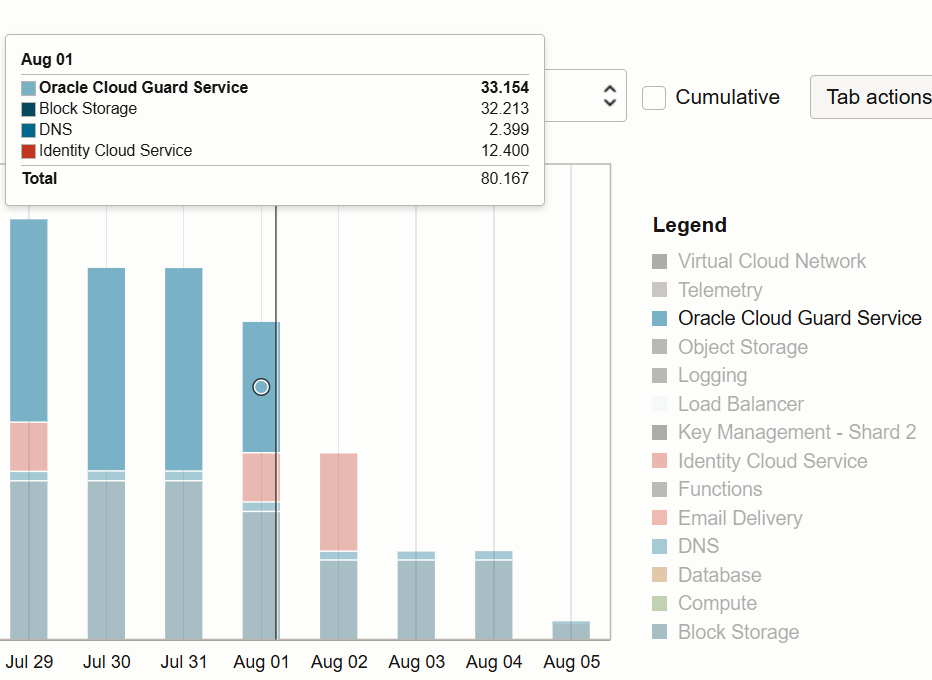Click the tooltip DNS value 2.399
Image resolution: width=932 pixels, height=680 pixels.
[509, 130]
